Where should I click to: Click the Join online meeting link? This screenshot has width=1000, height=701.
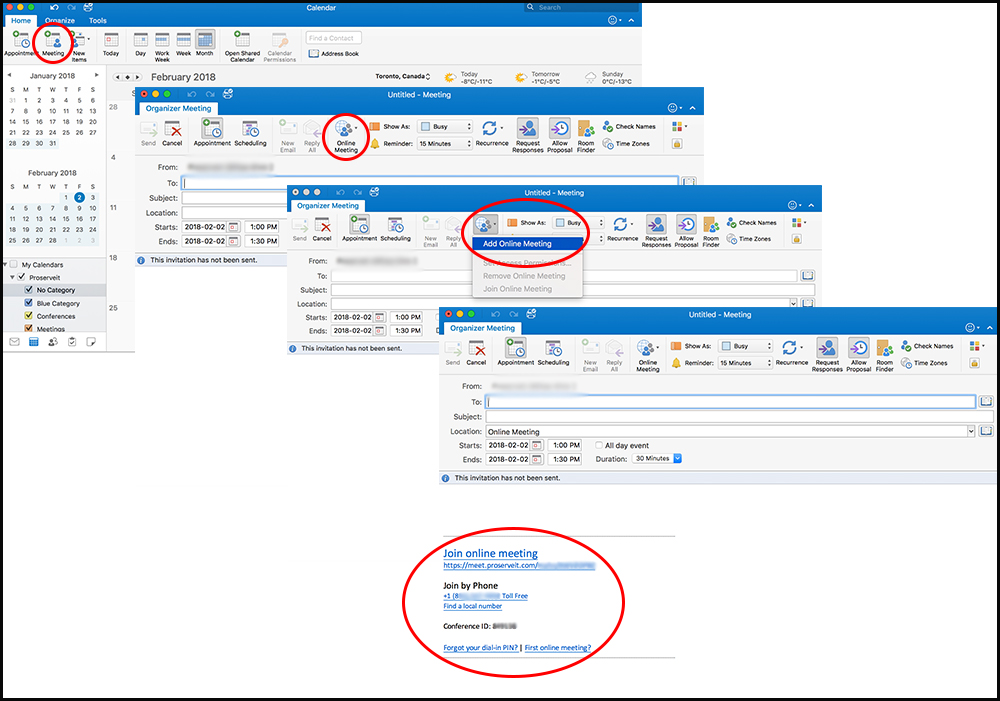point(489,553)
